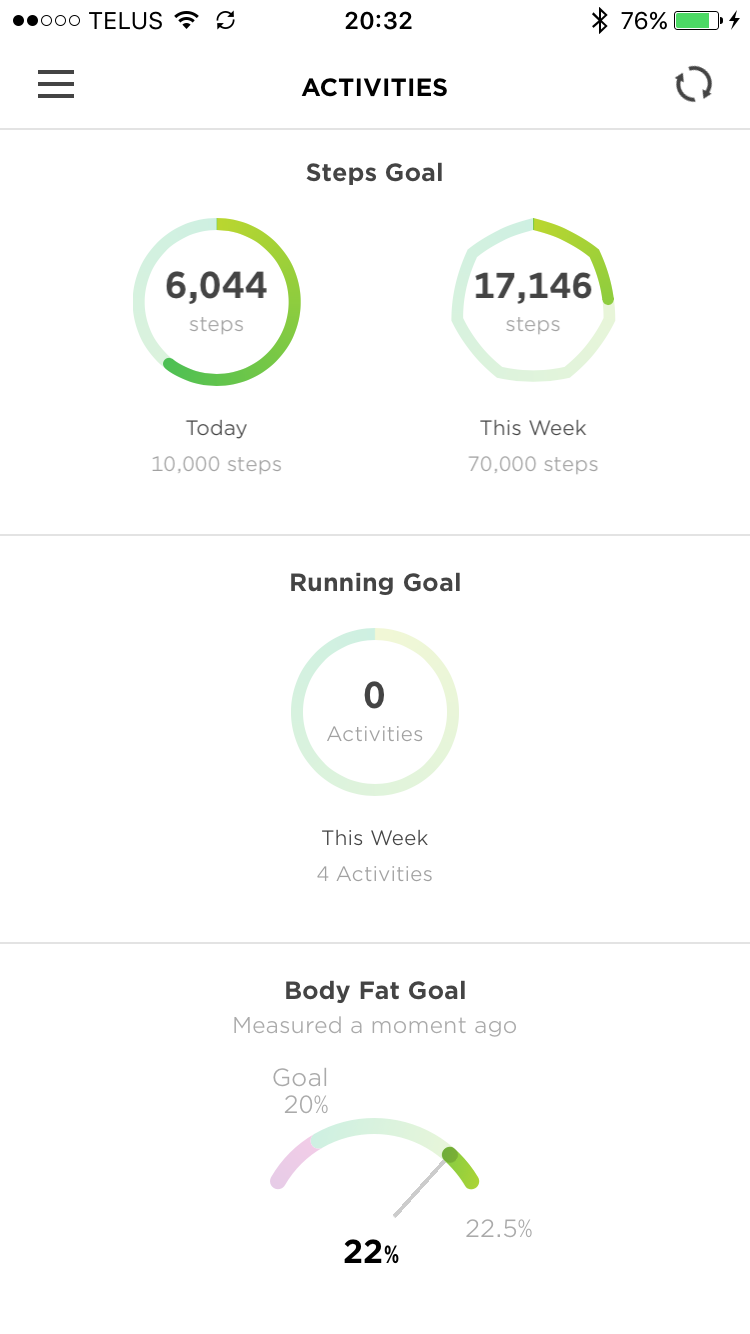Open today's 6,044 steps ring
Viewport: 750px width, 1334px height.
[x=216, y=301]
